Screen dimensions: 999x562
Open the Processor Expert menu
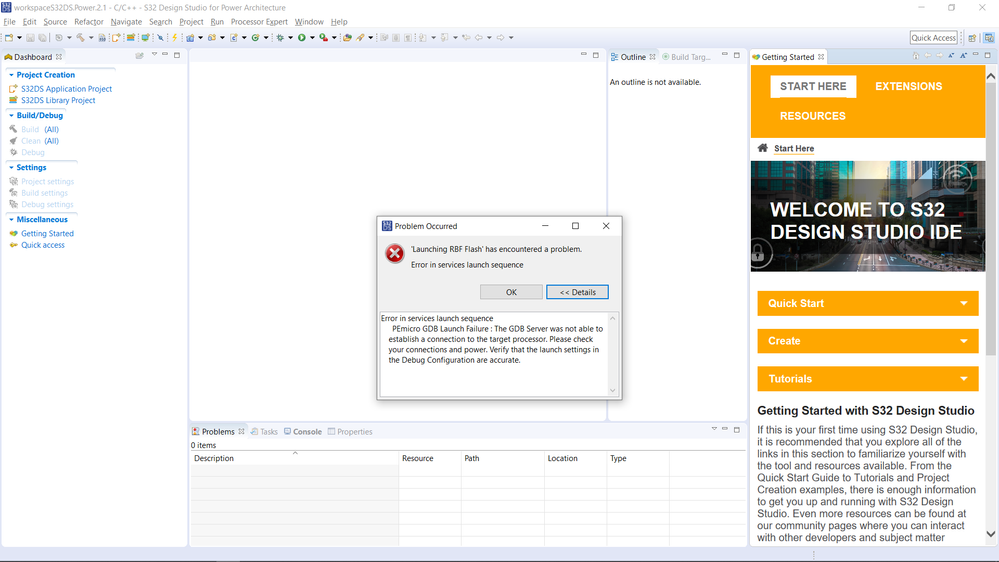click(x=259, y=22)
